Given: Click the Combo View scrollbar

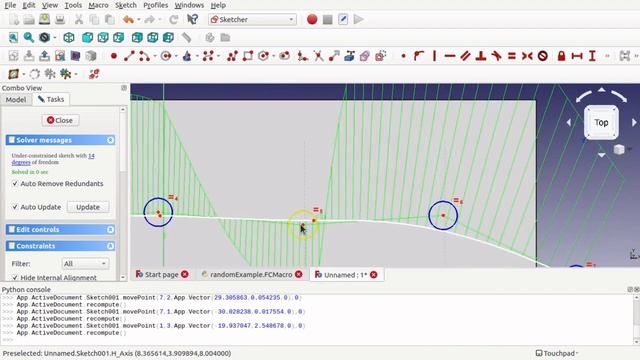Looking at the screenshot, I should coord(123,193).
